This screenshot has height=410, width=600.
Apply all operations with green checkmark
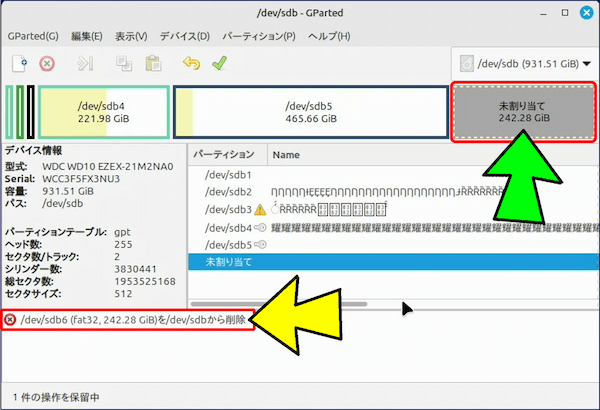pyautogui.click(x=219, y=63)
